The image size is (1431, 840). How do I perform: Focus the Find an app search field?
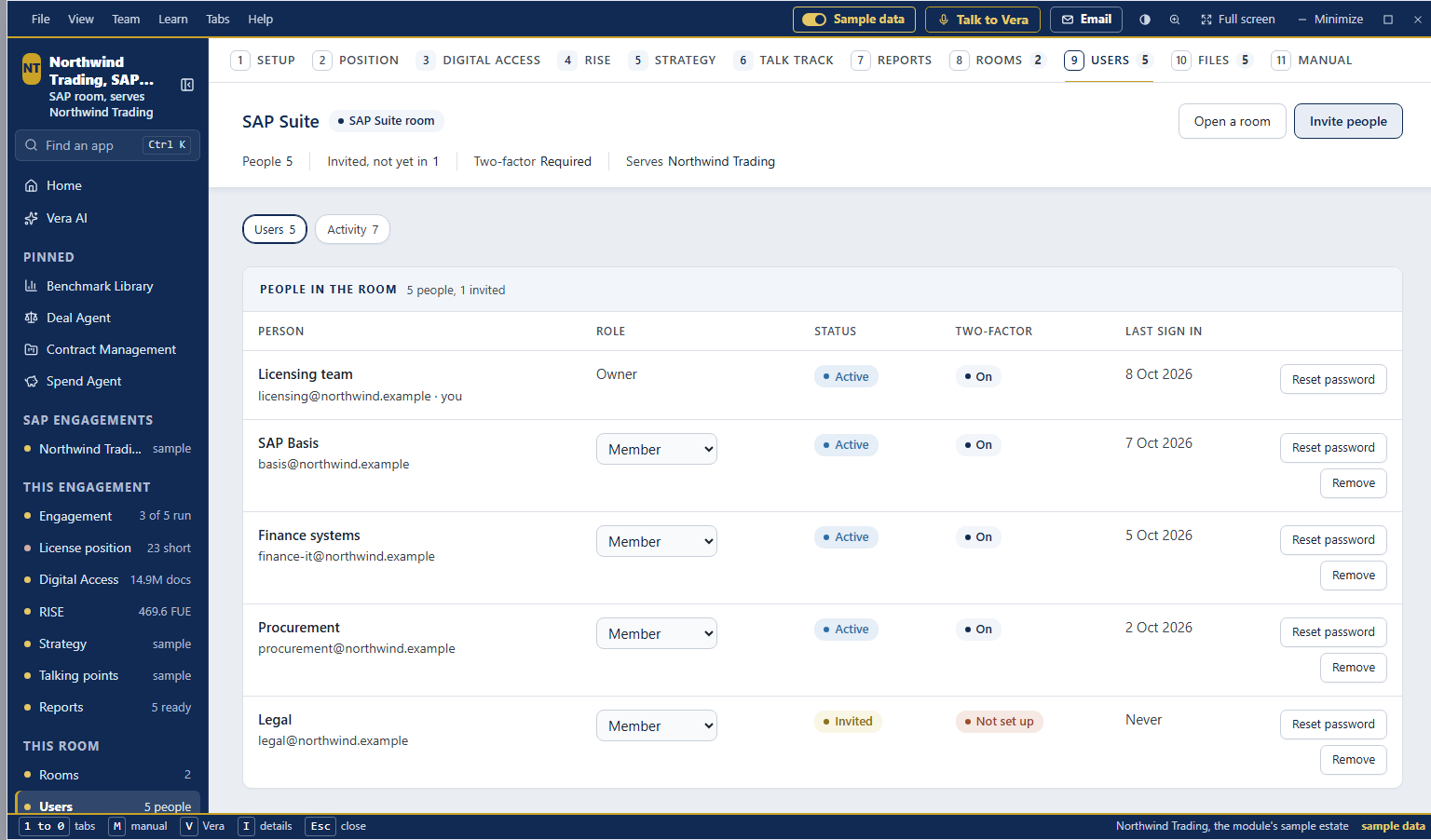point(108,145)
